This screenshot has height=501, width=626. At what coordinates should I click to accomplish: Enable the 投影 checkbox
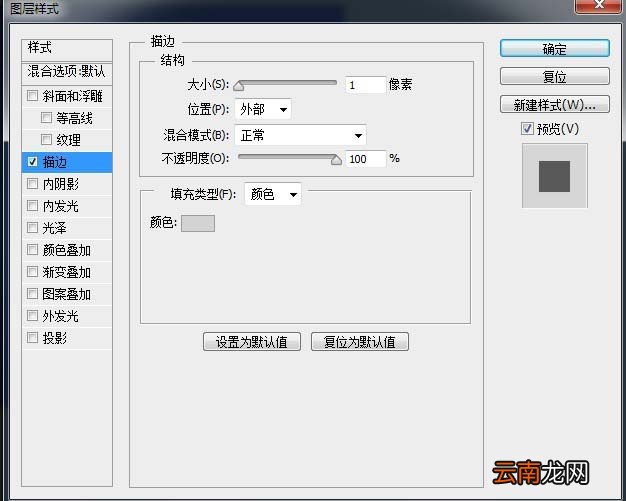(x=32, y=338)
